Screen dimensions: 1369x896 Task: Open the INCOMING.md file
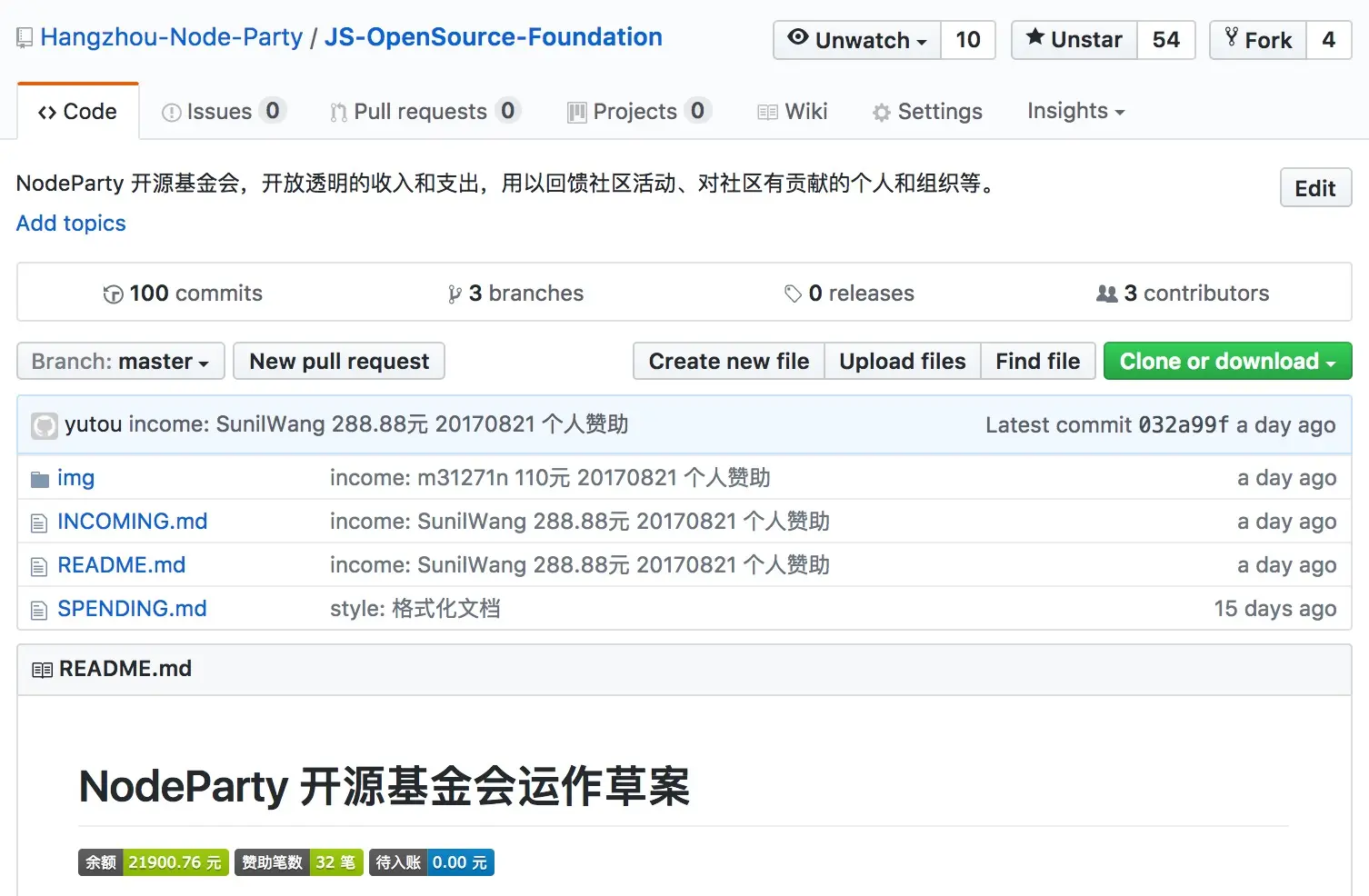coord(133,522)
